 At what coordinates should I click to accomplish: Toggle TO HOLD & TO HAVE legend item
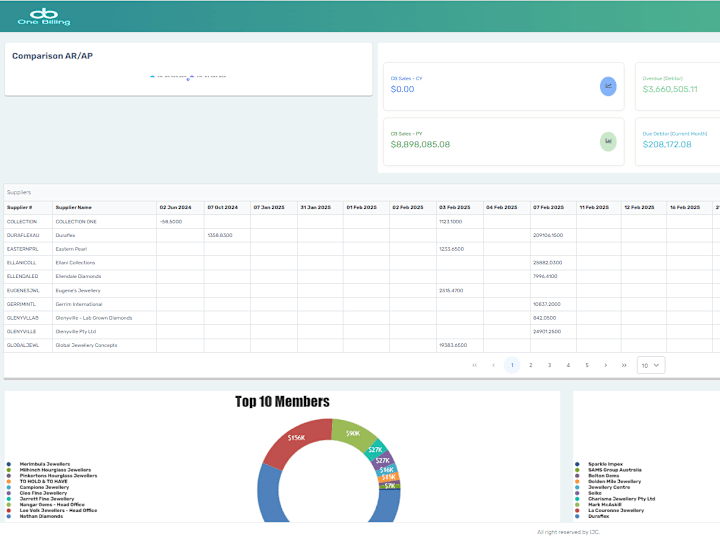point(38,481)
